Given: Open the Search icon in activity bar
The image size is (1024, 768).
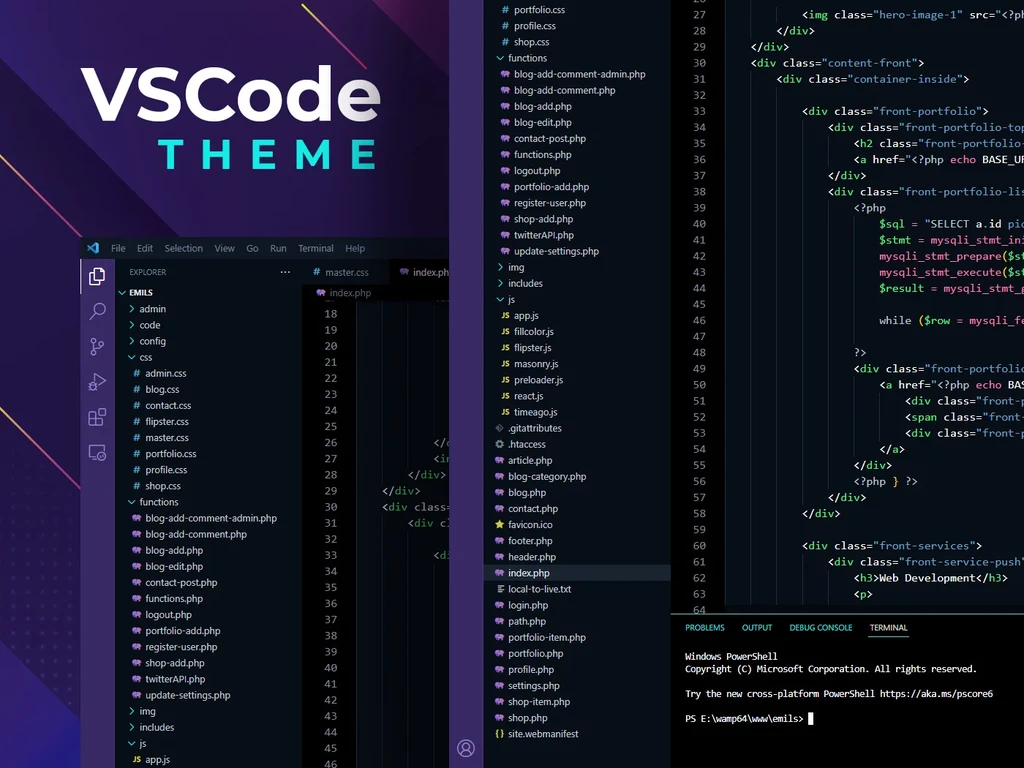Looking at the screenshot, I should 97,311.
